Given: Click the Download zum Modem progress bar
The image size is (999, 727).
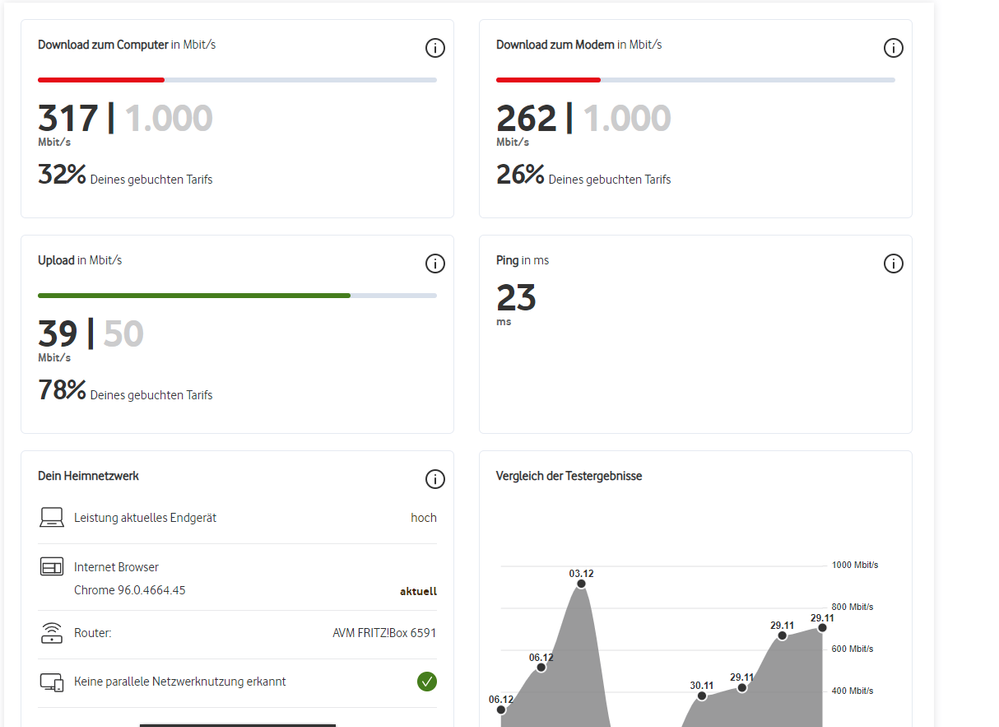Looking at the screenshot, I should tap(695, 80).
